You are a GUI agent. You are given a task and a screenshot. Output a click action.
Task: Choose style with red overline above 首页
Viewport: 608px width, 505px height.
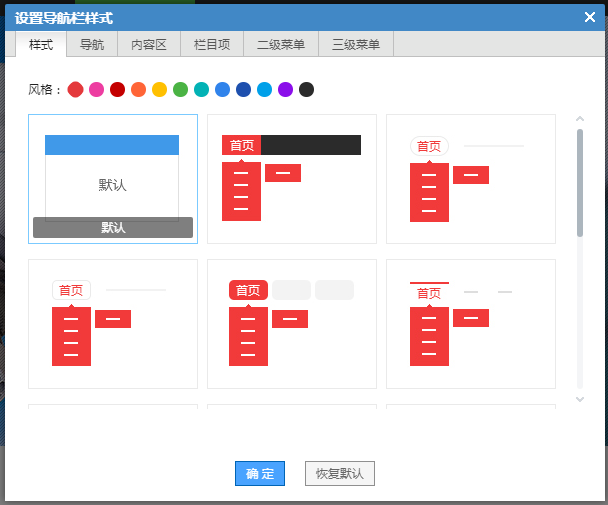point(471,324)
